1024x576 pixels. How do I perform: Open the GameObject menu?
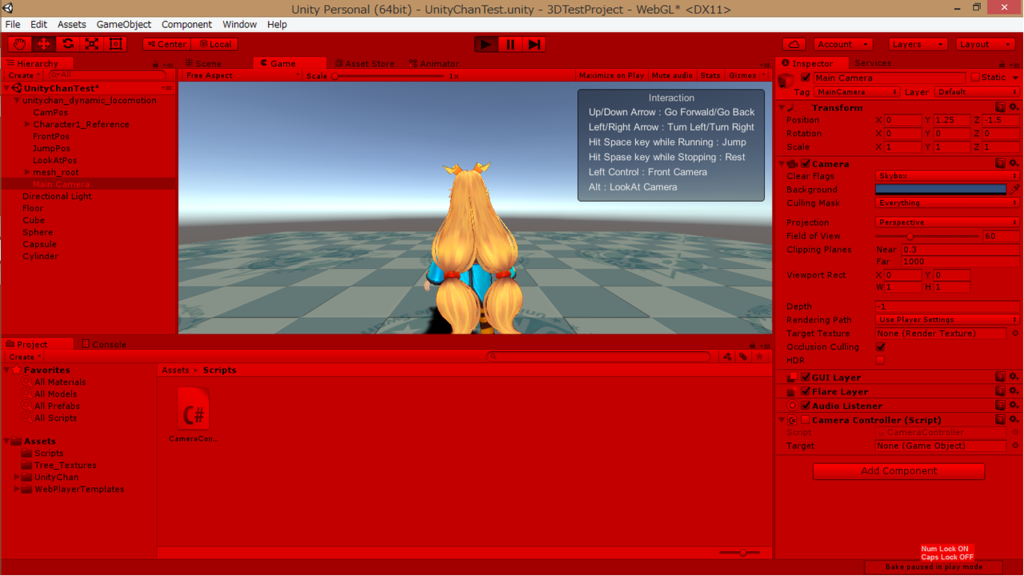coord(123,24)
